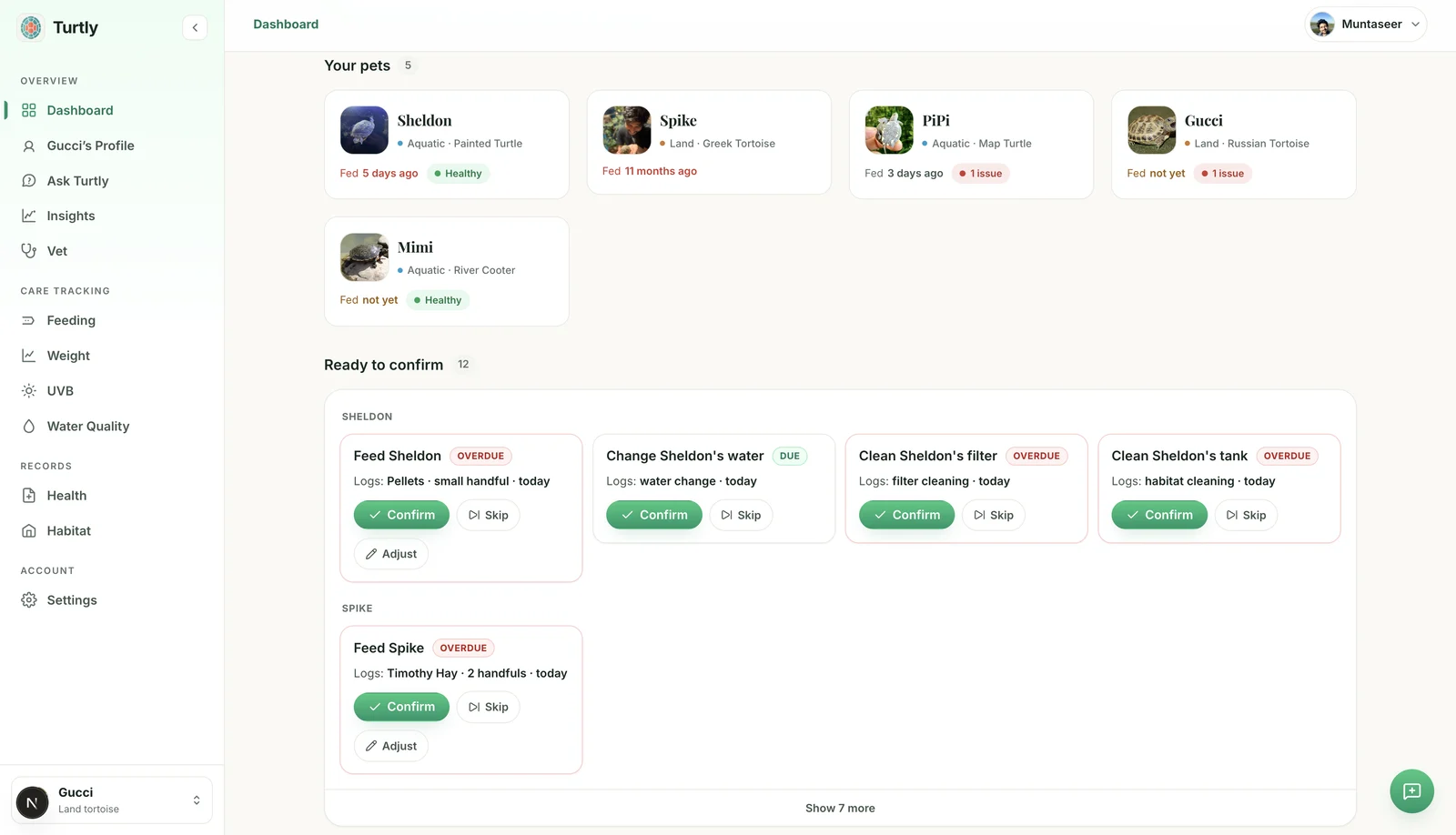Click the Settings gear icon
This screenshot has height=835, width=1456.
click(x=29, y=600)
